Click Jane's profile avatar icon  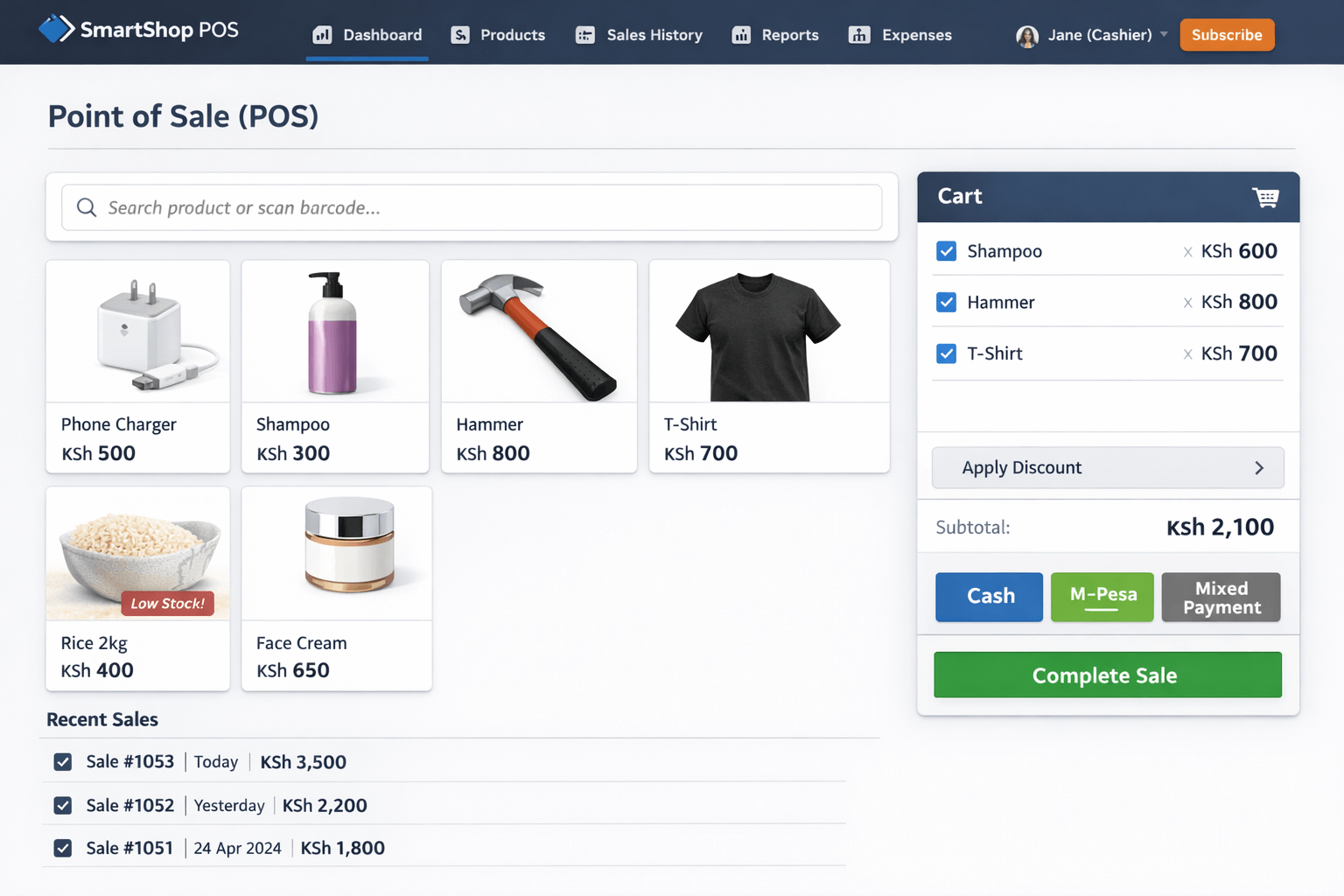coord(1026,36)
